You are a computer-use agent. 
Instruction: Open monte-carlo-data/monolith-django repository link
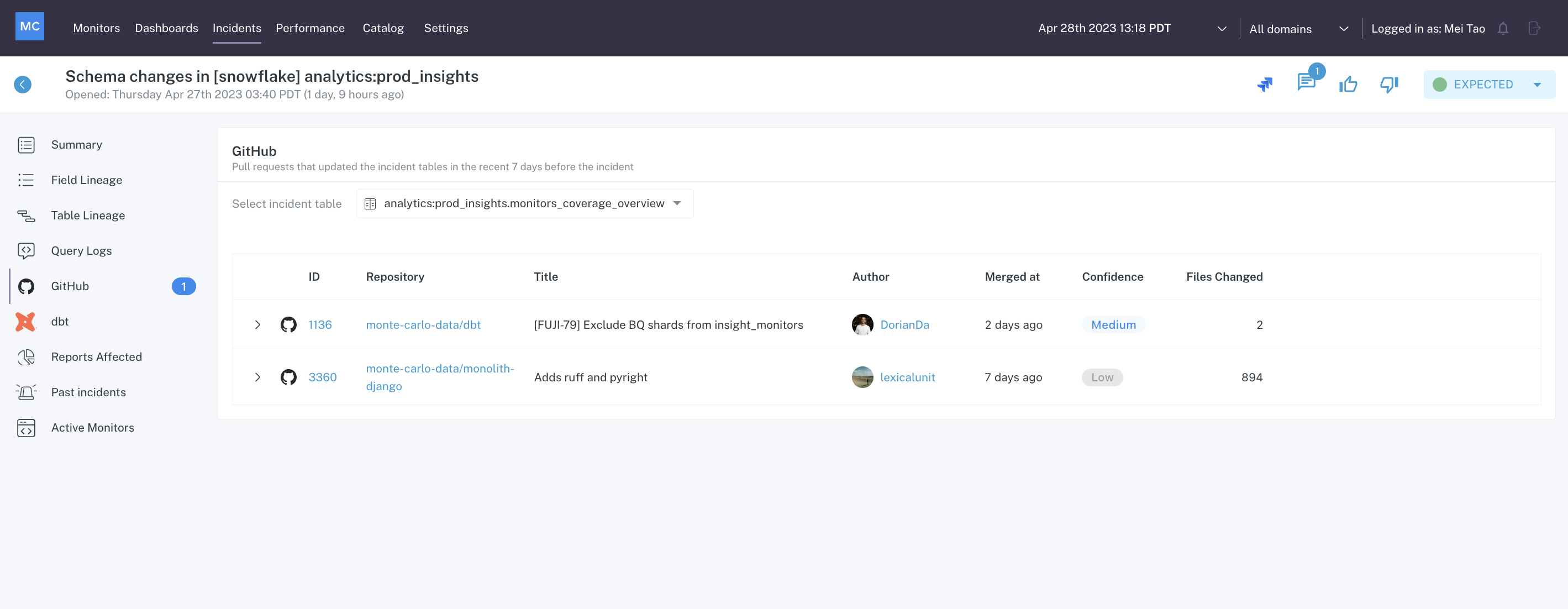[440, 377]
